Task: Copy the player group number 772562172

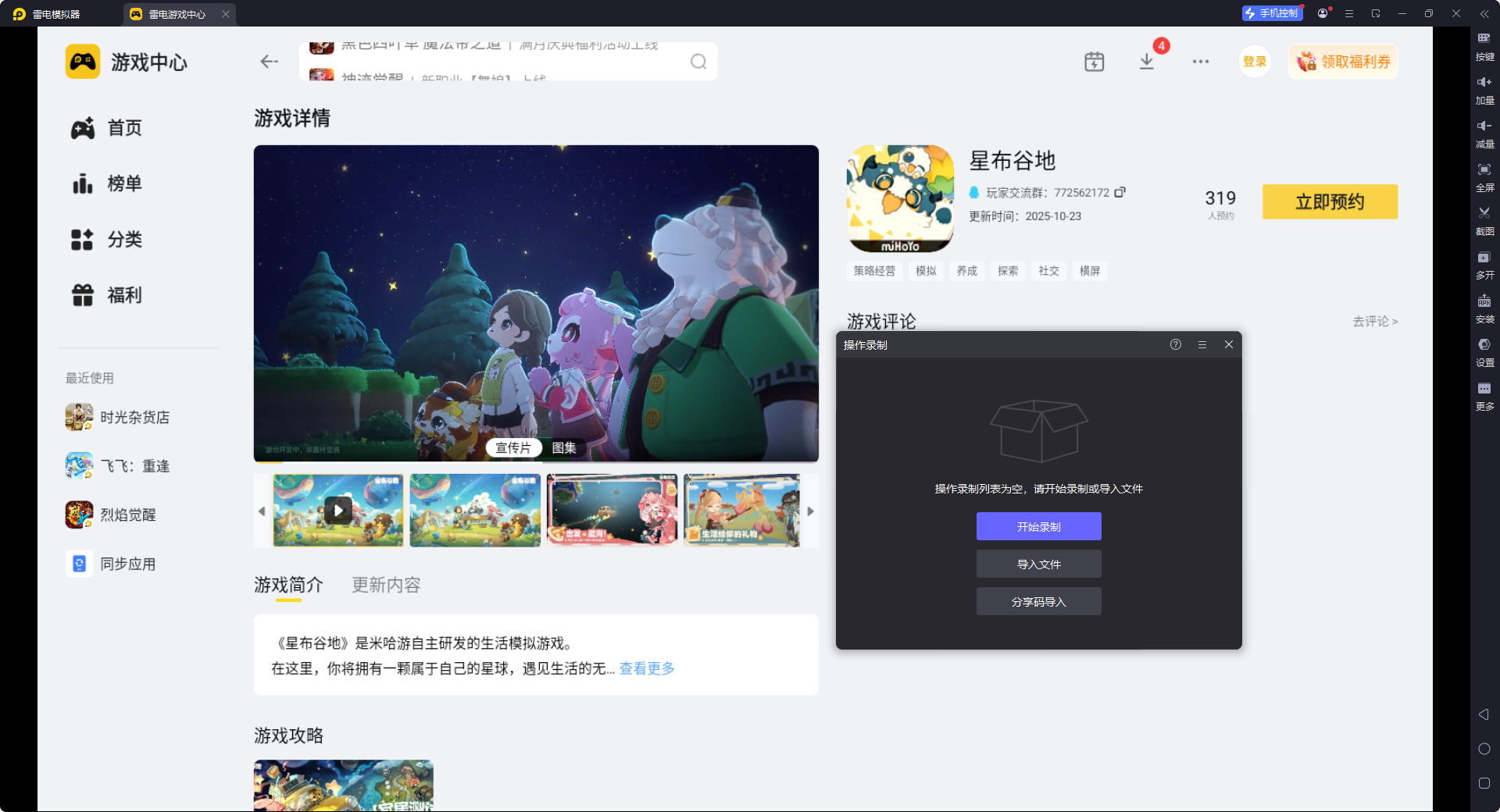Action: point(1120,192)
